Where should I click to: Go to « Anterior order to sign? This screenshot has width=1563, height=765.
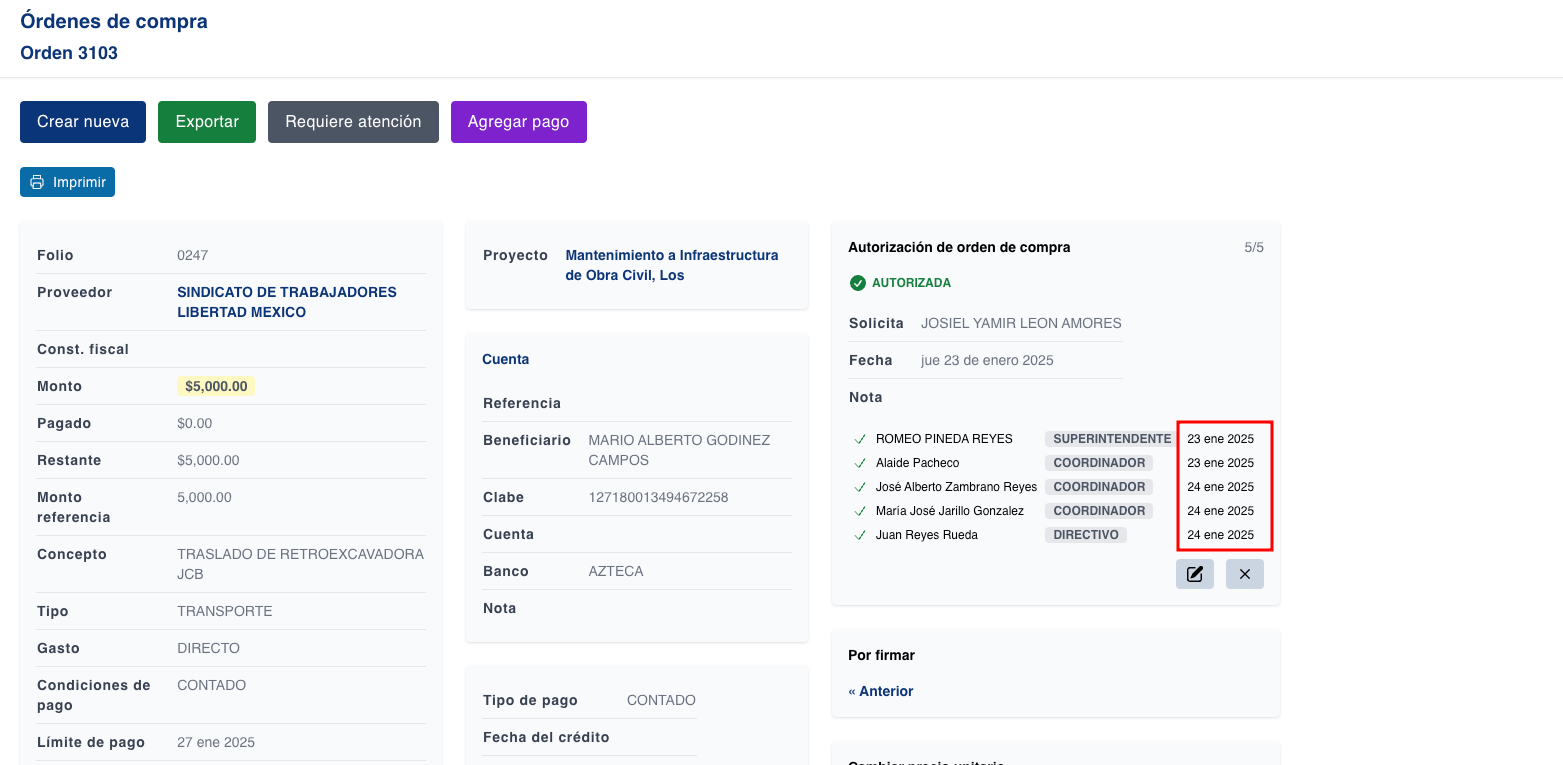pos(880,691)
